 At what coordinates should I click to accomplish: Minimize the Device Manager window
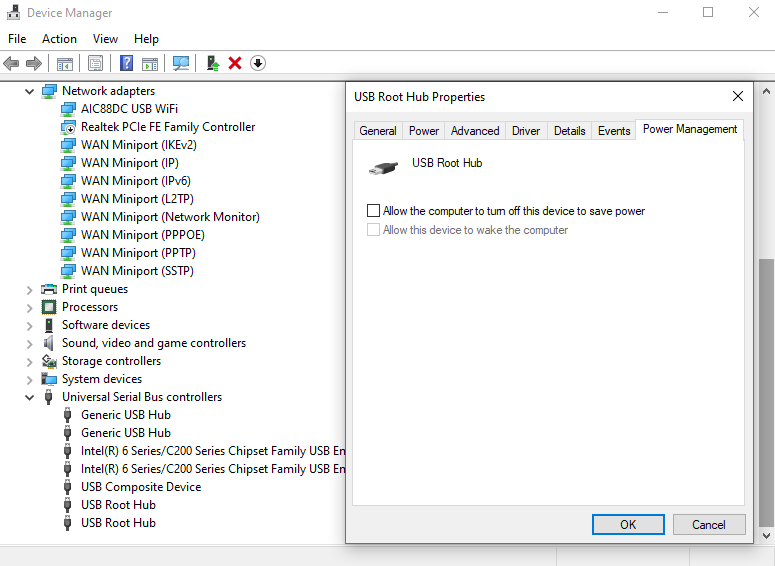coord(663,12)
